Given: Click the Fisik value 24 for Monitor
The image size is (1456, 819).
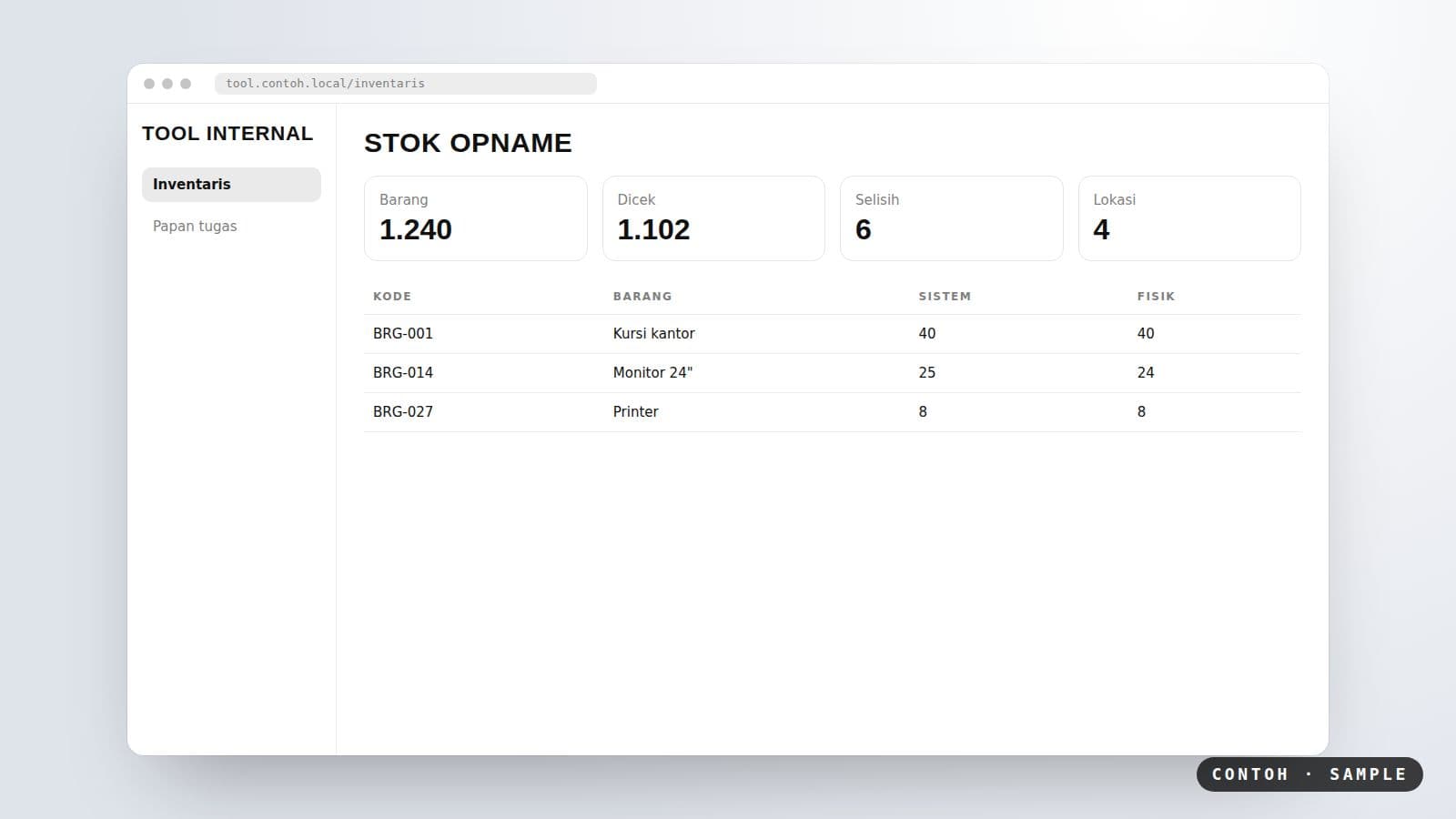Looking at the screenshot, I should click(1146, 373).
